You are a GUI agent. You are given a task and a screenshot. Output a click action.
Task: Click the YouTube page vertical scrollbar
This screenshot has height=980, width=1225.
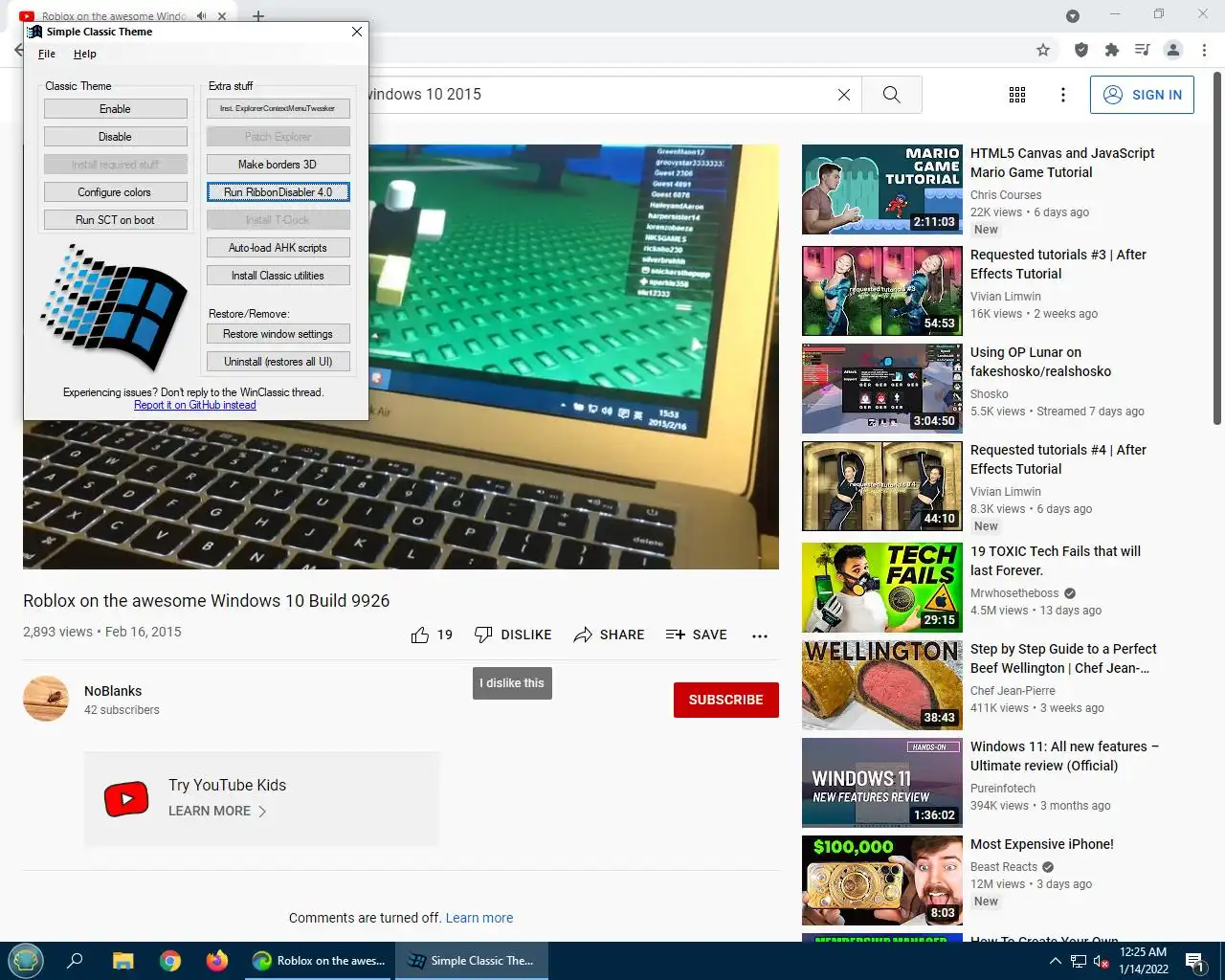[1217, 249]
